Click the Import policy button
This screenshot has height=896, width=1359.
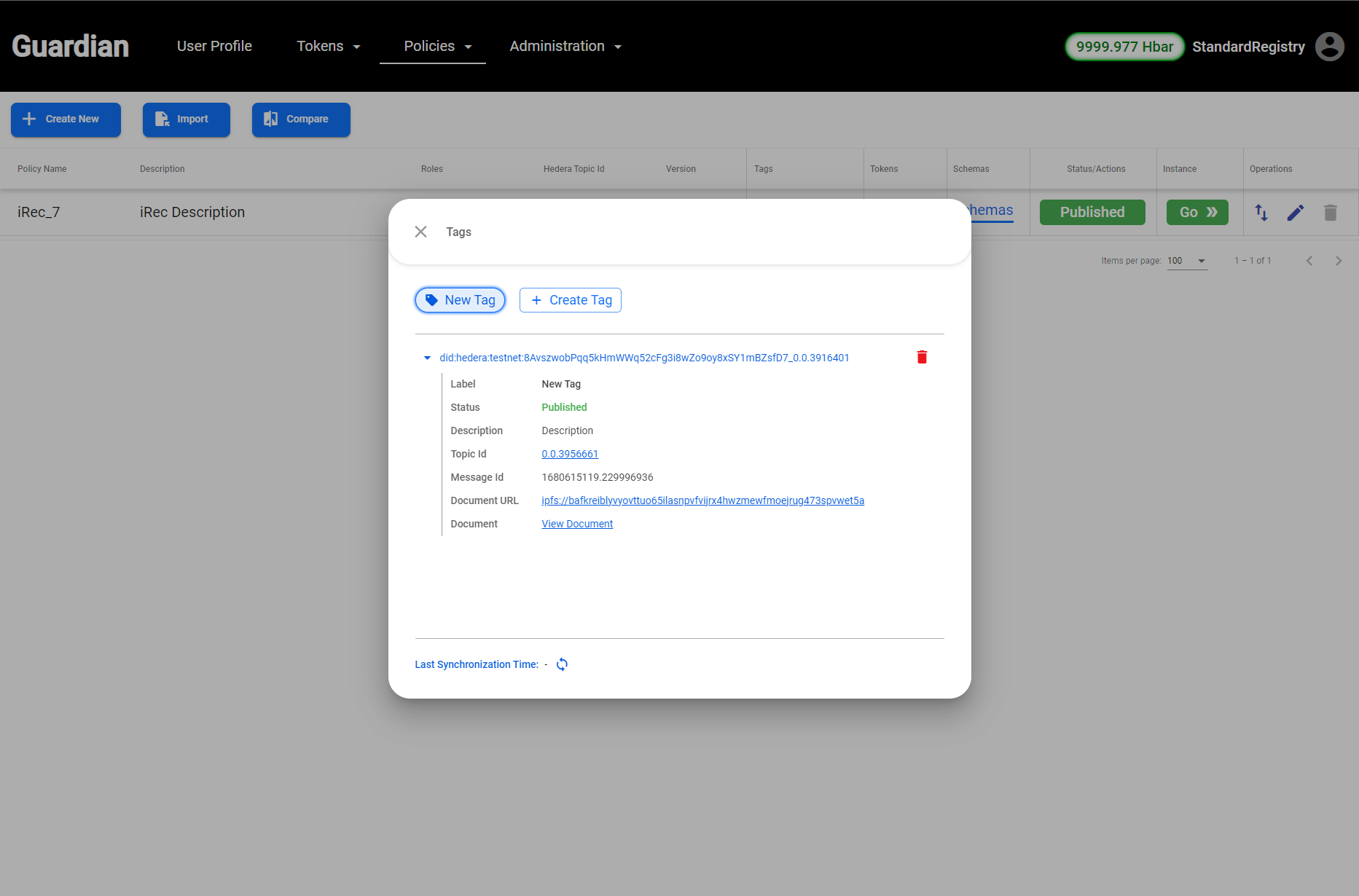click(x=187, y=119)
